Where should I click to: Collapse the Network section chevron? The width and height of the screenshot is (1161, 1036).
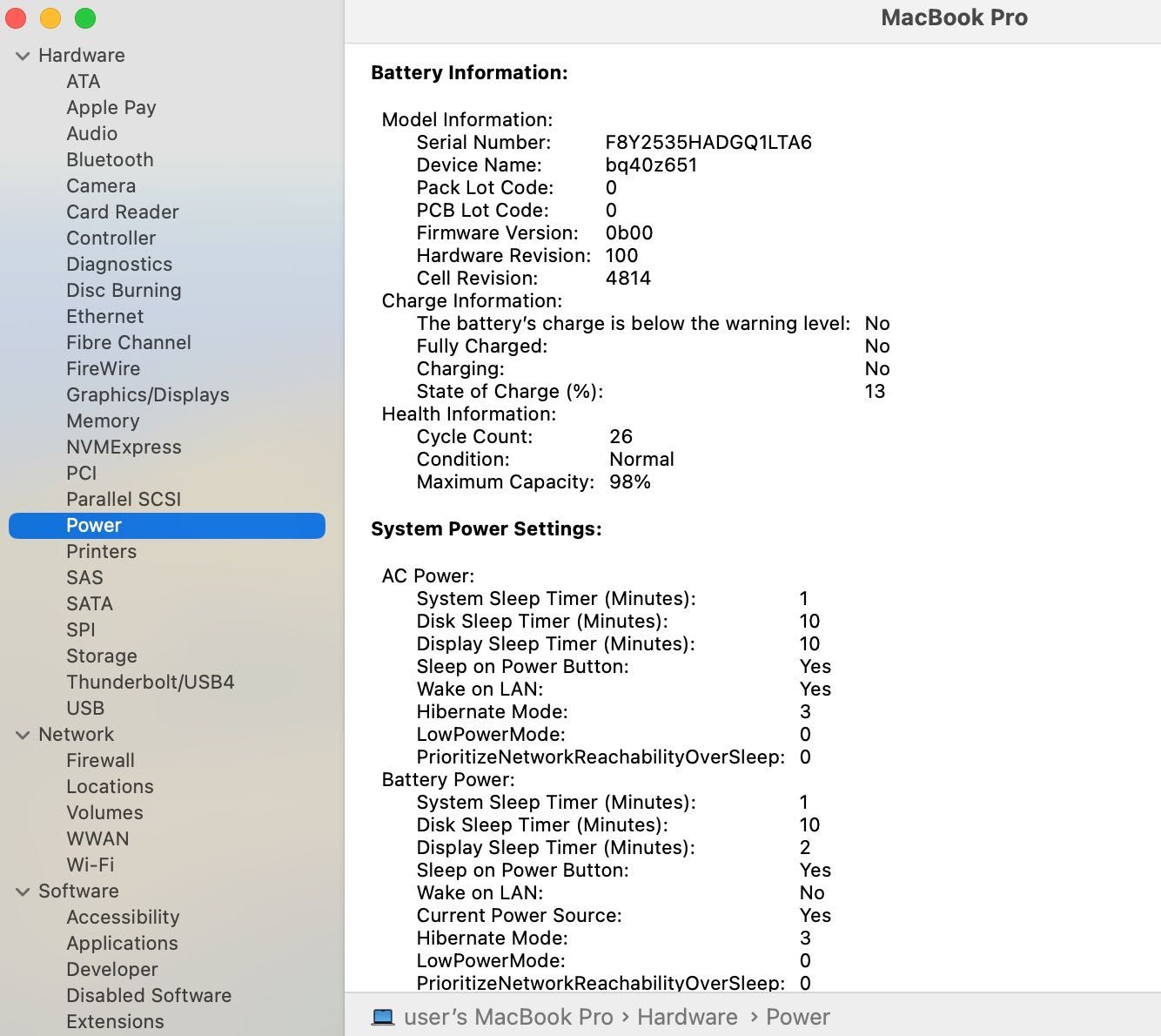23,735
